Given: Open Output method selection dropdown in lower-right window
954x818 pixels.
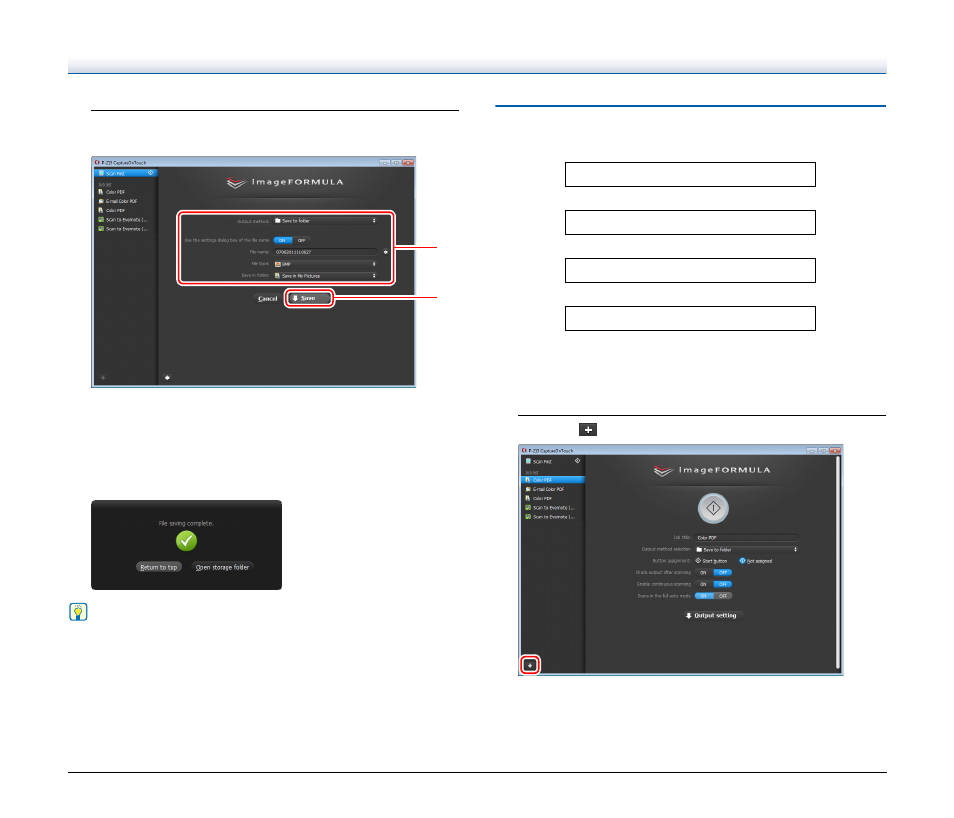Looking at the screenshot, I should [747, 550].
